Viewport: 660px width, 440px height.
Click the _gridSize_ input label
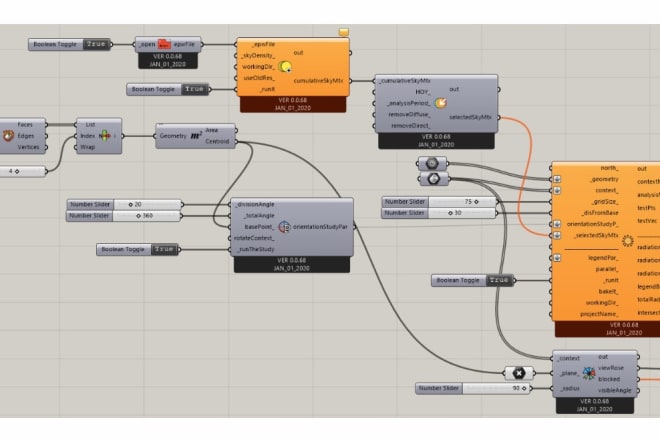pos(605,202)
